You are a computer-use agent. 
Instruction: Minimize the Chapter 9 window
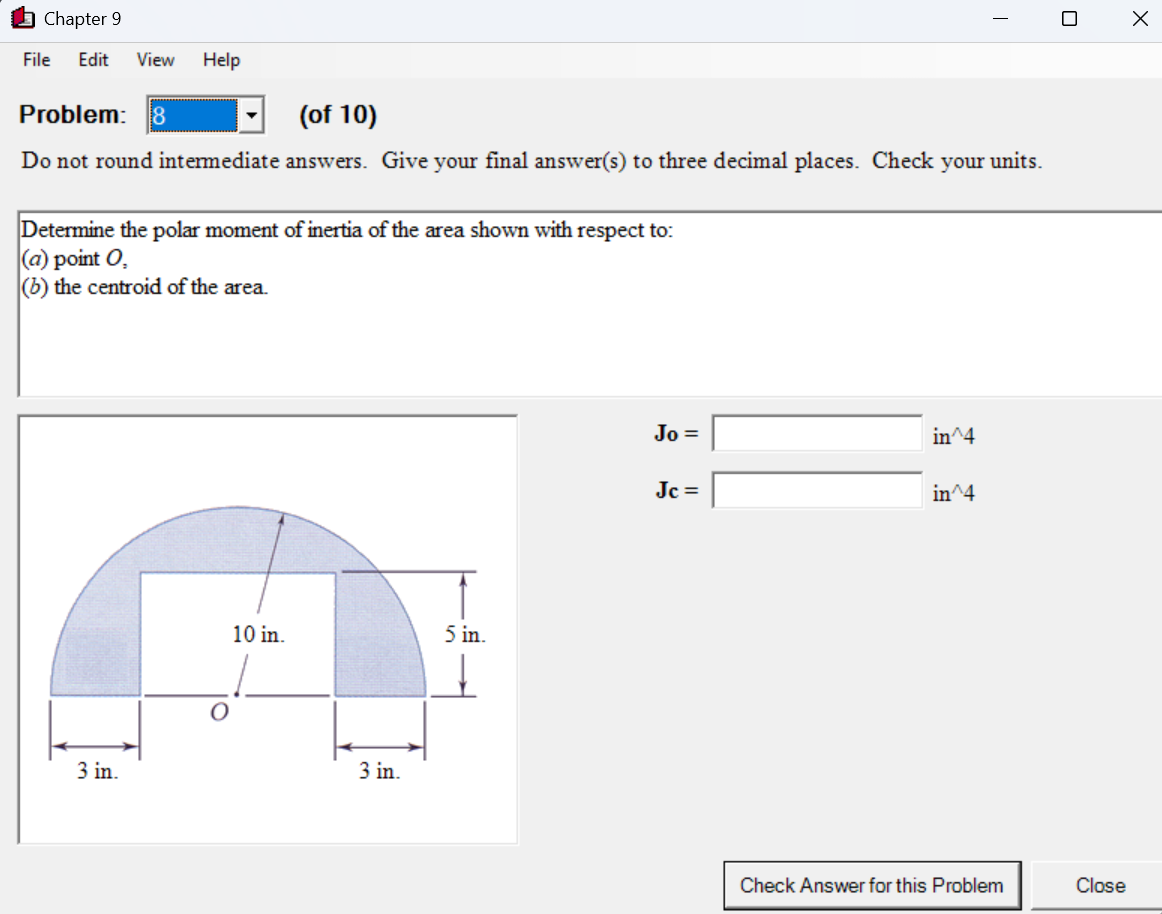[1000, 18]
